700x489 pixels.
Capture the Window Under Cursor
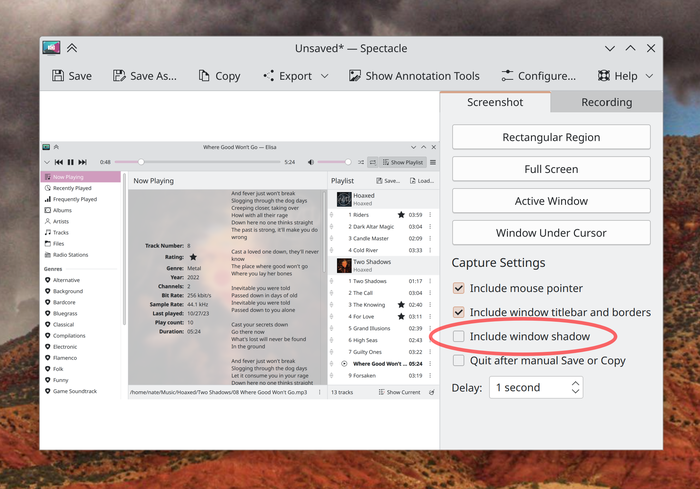551,233
